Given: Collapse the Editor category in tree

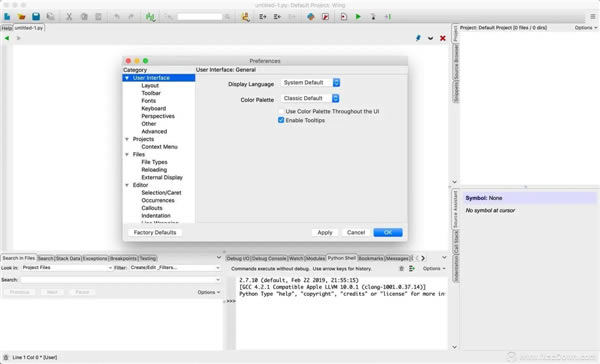Looking at the screenshot, I should click(127, 185).
